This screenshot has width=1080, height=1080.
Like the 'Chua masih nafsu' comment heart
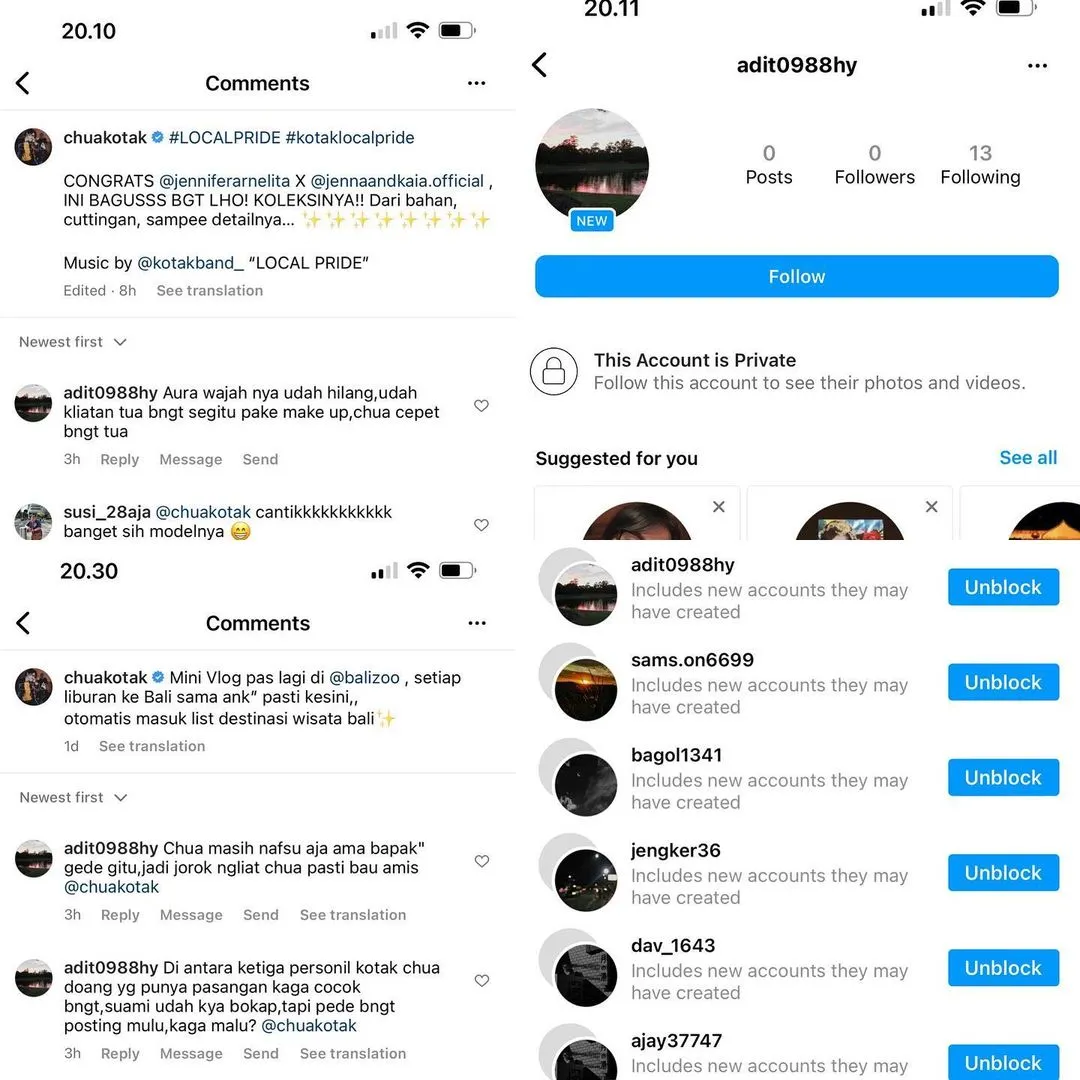click(481, 861)
